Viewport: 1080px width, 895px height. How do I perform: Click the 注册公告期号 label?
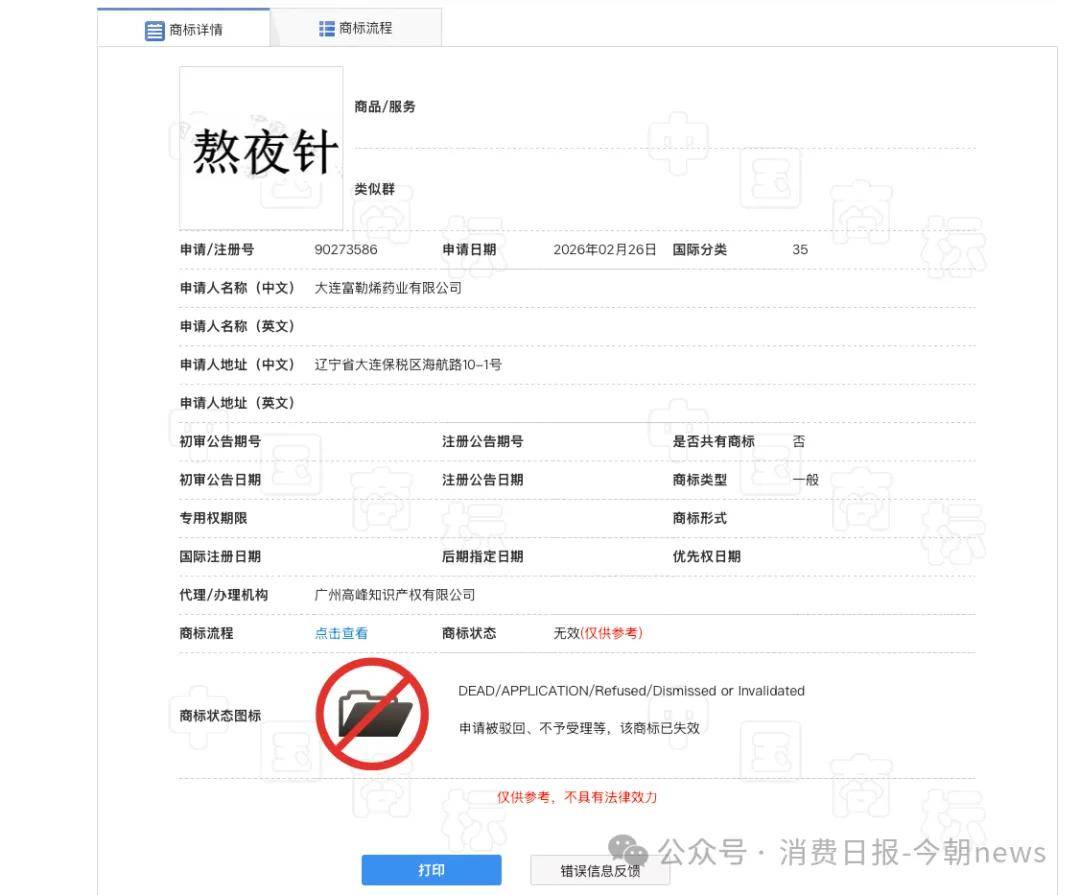[483, 441]
